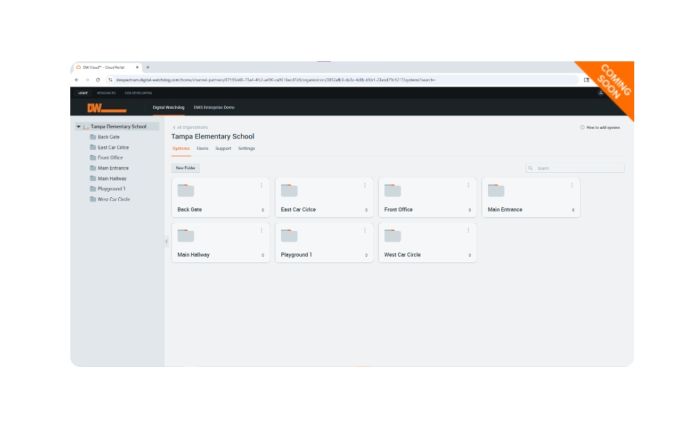Viewport: 700px width, 432px height.
Task: Click the New Folder button
Action: pos(186,168)
